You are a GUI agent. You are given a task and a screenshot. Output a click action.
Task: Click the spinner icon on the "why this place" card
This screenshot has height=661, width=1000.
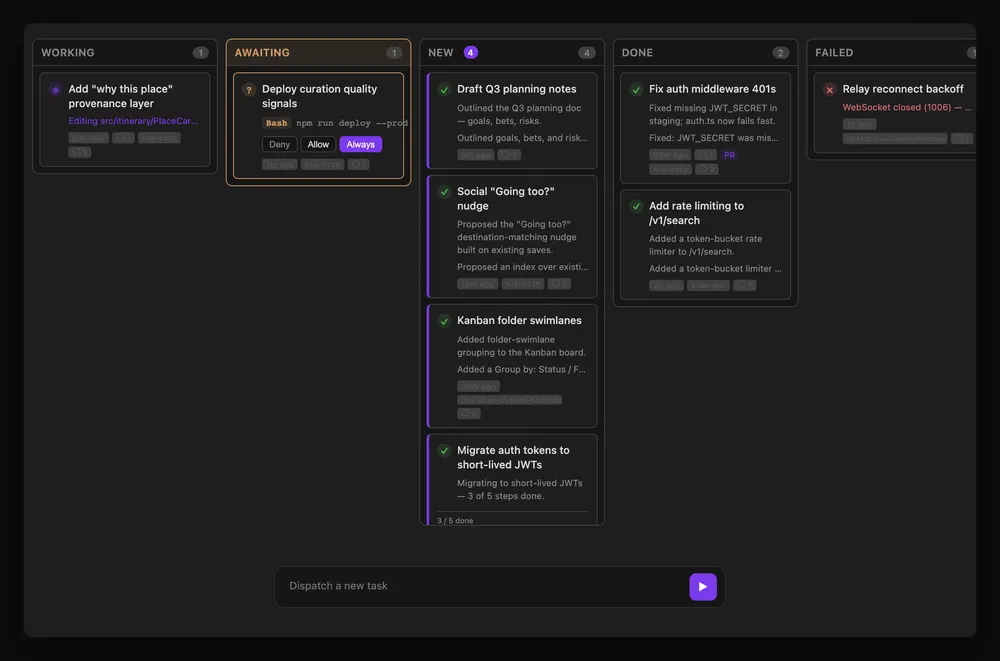[55, 90]
